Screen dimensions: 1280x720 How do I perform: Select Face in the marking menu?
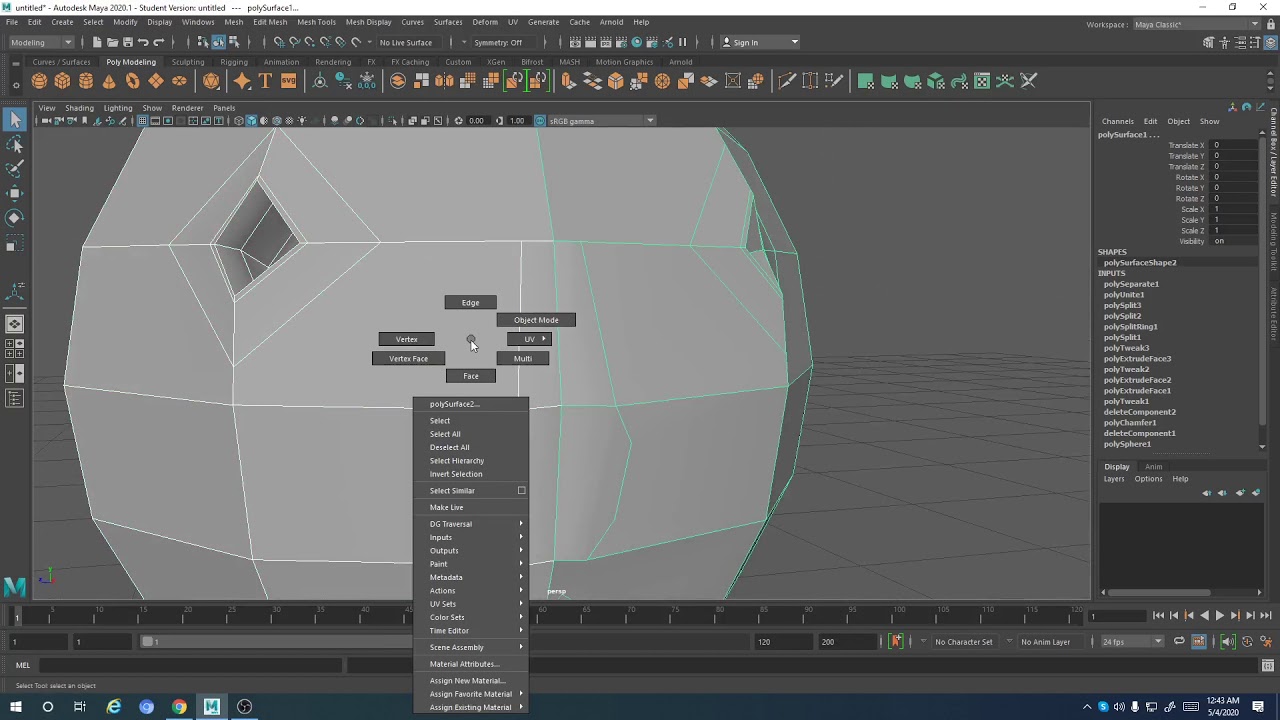tap(471, 376)
